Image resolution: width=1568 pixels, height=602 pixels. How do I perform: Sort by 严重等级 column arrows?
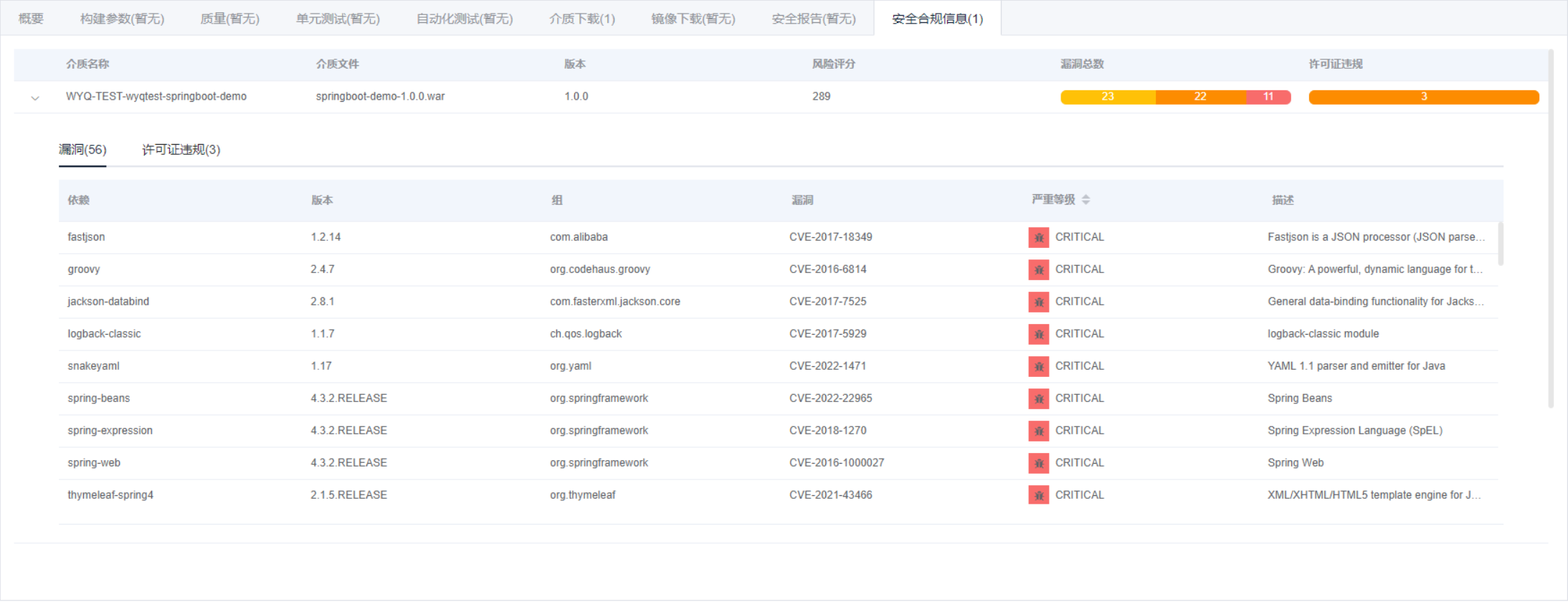(x=1085, y=200)
